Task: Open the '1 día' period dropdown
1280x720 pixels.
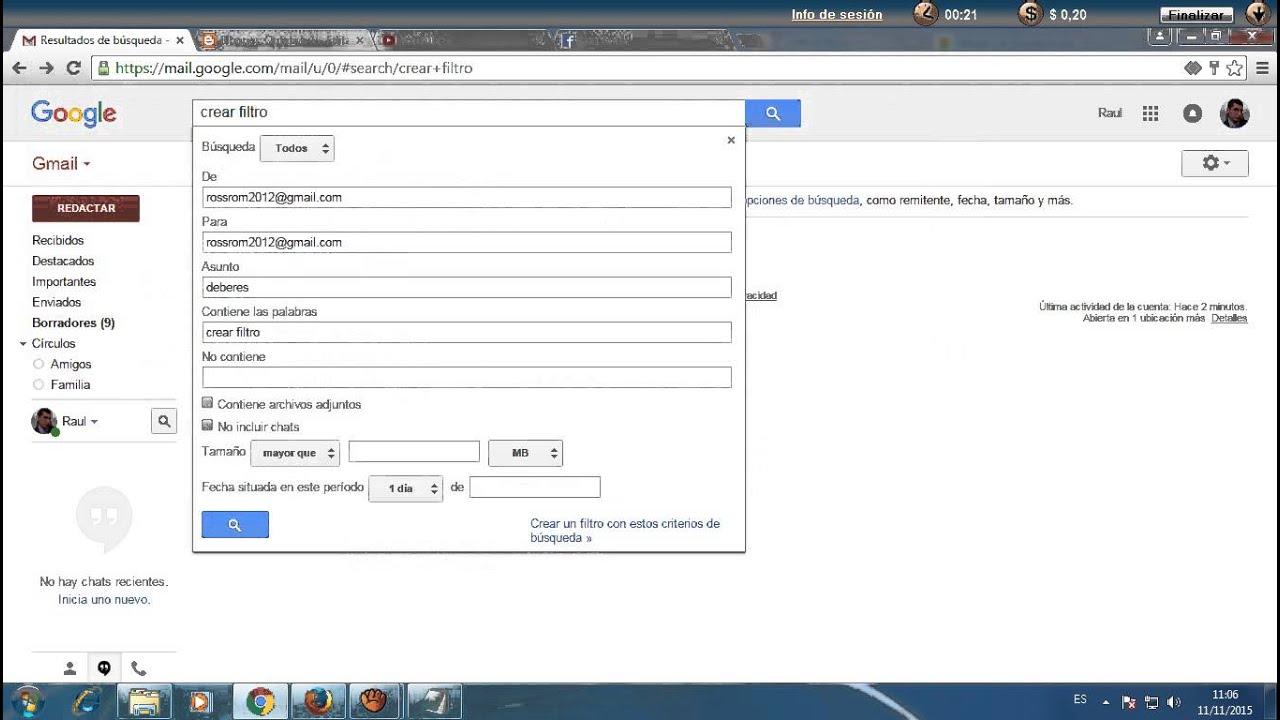Action: pos(406,488)
